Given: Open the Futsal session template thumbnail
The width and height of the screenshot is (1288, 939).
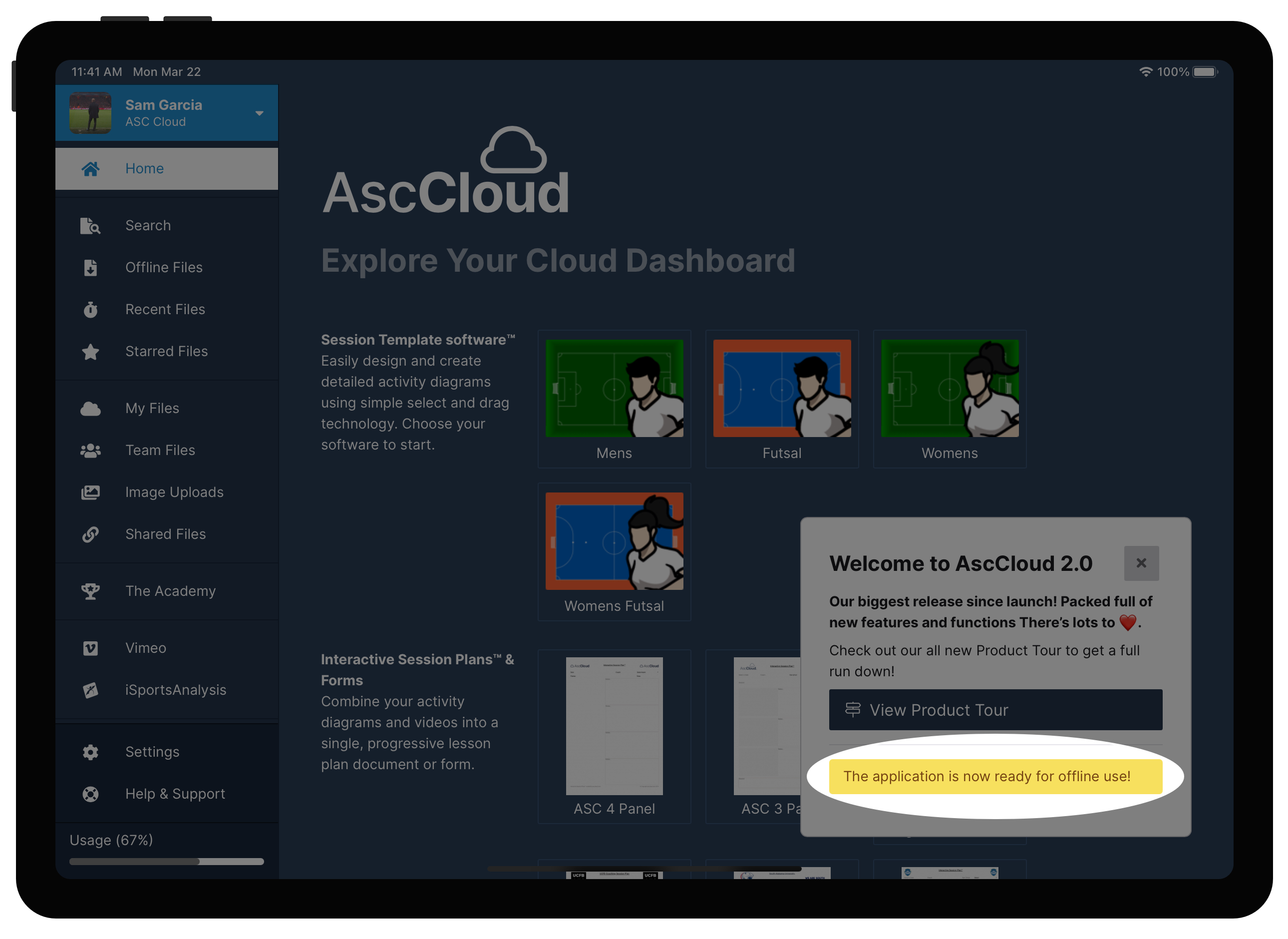Looking at the screenshot, I should [782, 389].
